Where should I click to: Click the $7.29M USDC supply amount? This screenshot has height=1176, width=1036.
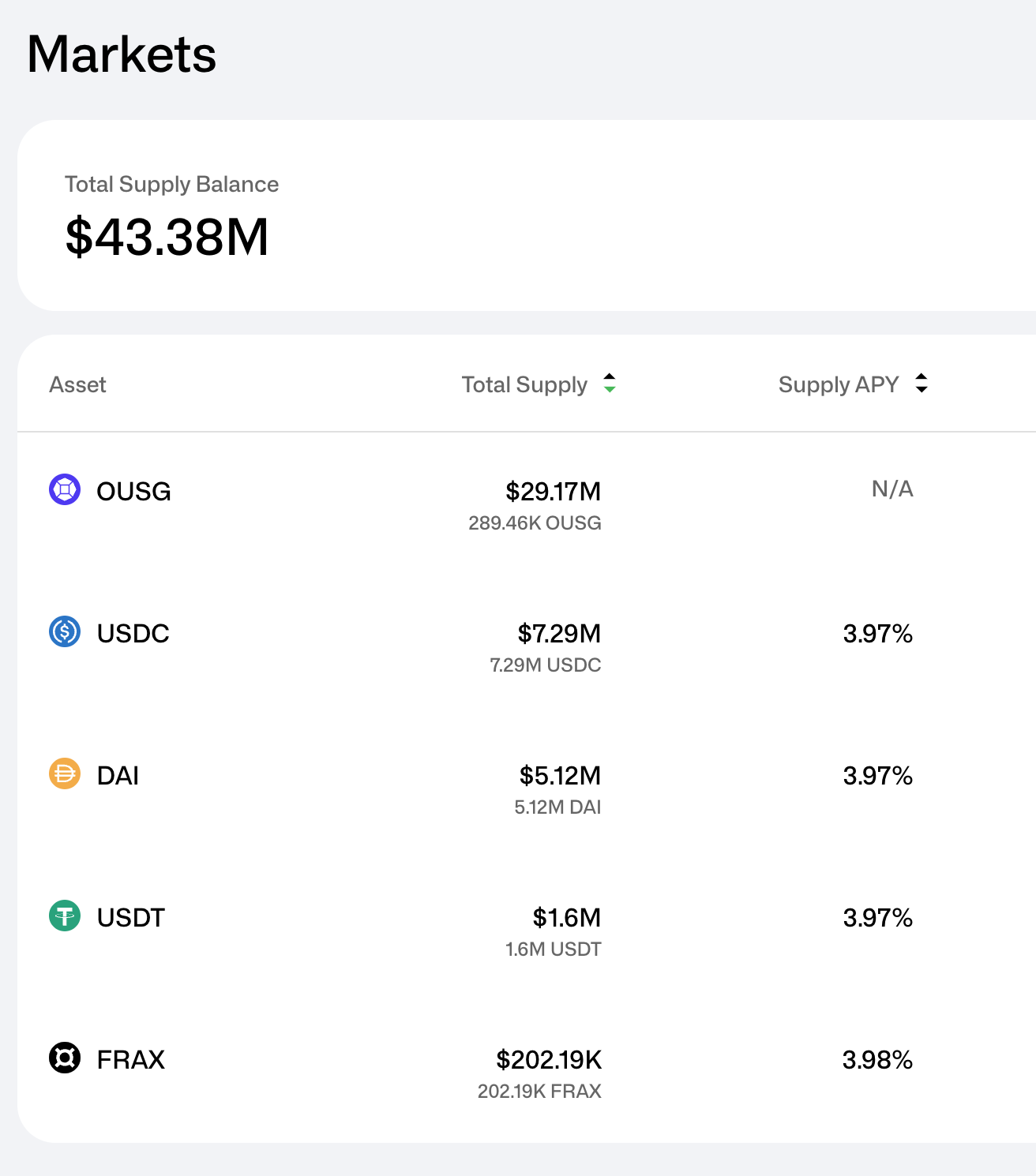(559, 634)
